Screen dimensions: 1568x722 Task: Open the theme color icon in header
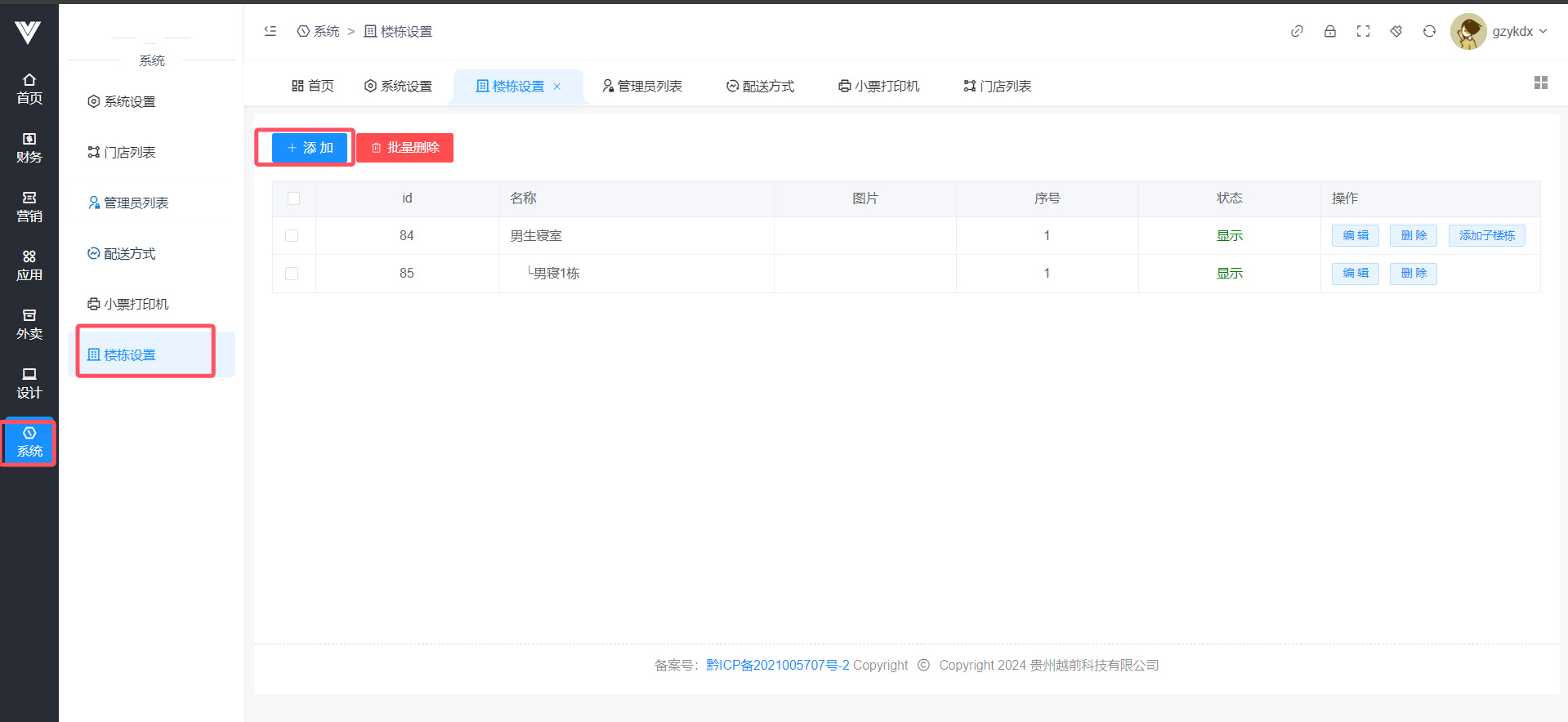pyautogui.click(x=1396, y=31)
